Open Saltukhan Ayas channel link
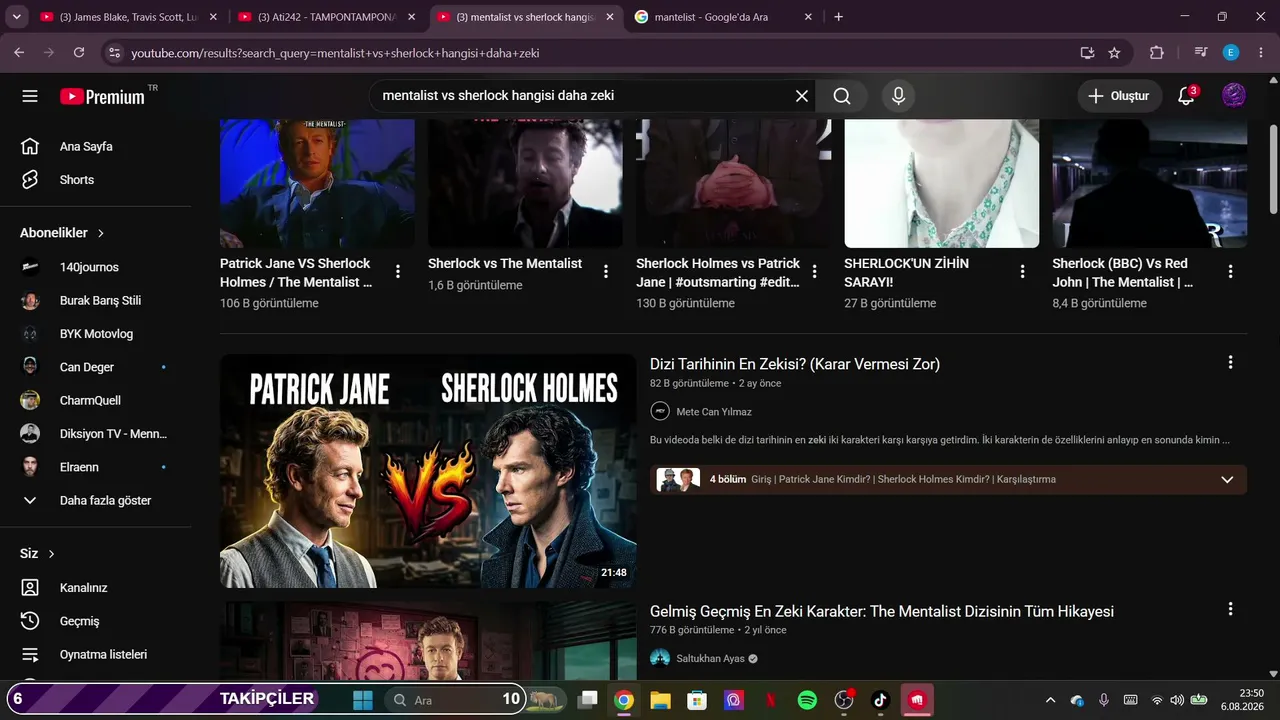This screenshot has width=1280, height=720. point(710,659)
